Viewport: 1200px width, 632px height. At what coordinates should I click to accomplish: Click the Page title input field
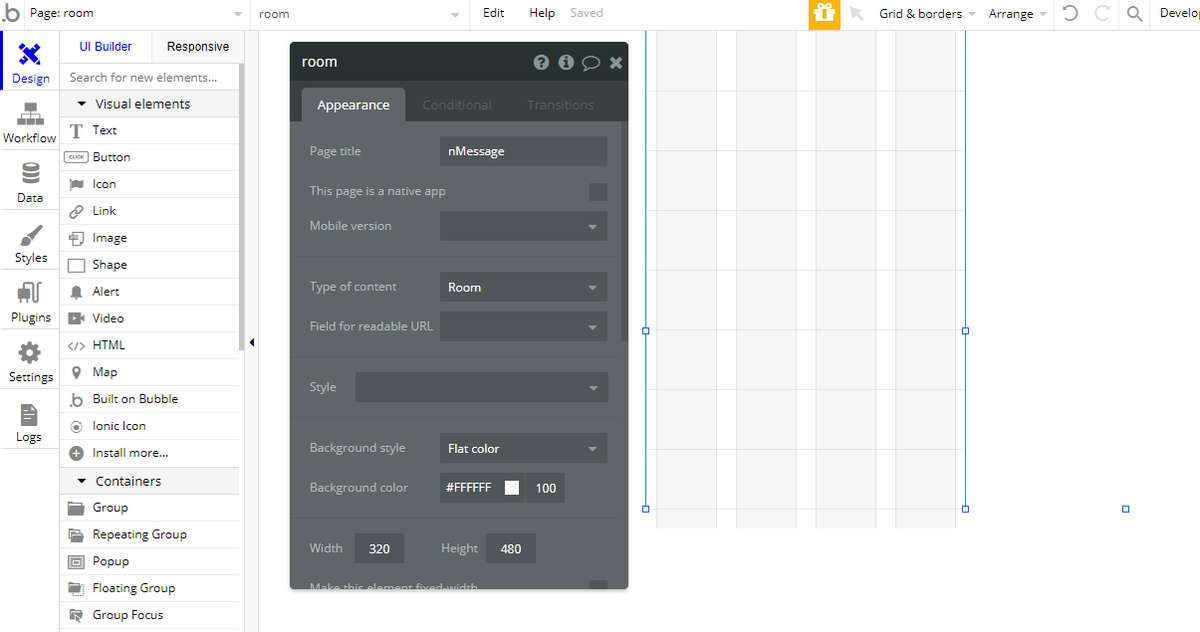pyautogui.click(x=523, y=151)
